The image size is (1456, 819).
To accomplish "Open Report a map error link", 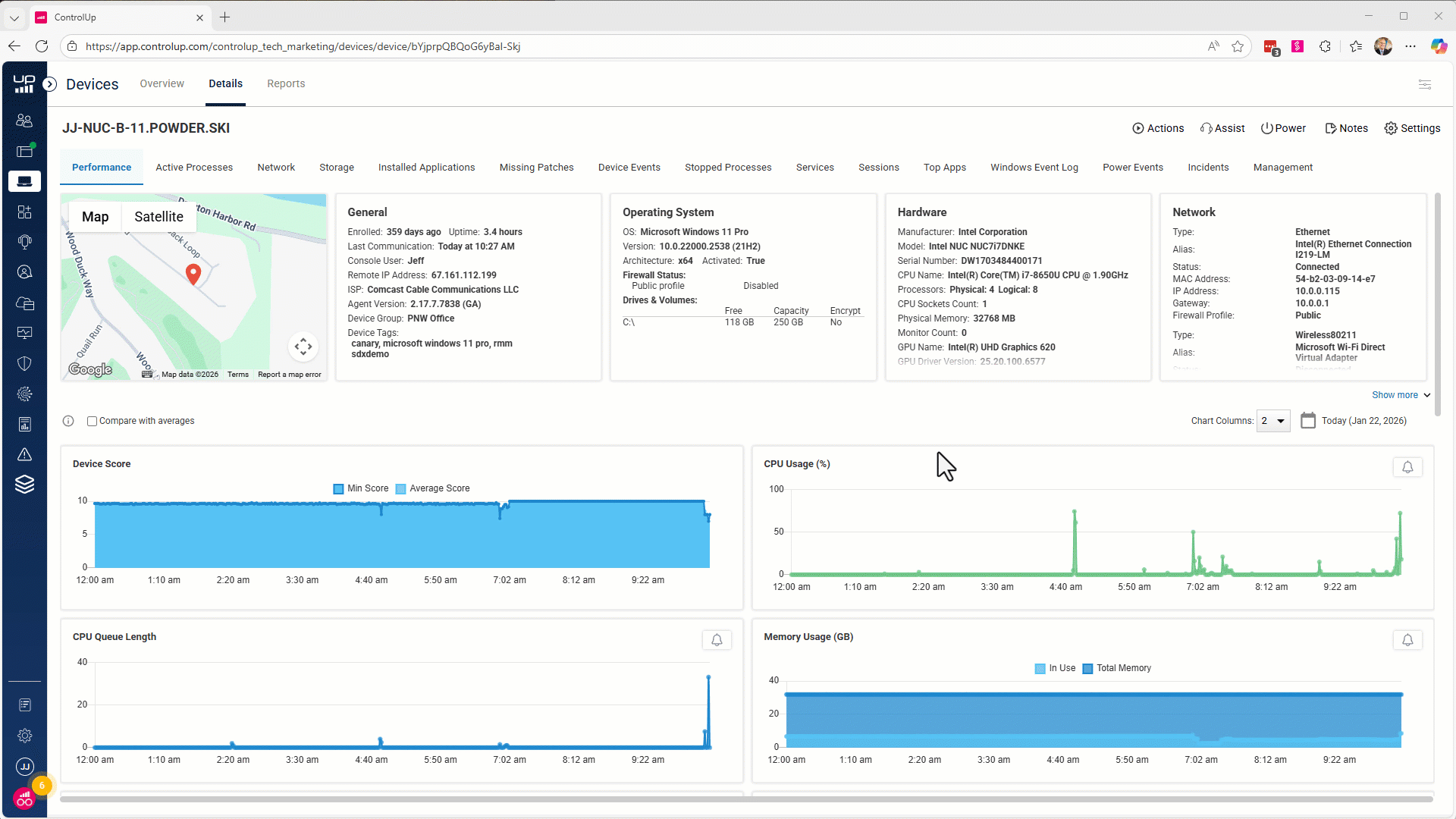I will [x=289, y=374].
